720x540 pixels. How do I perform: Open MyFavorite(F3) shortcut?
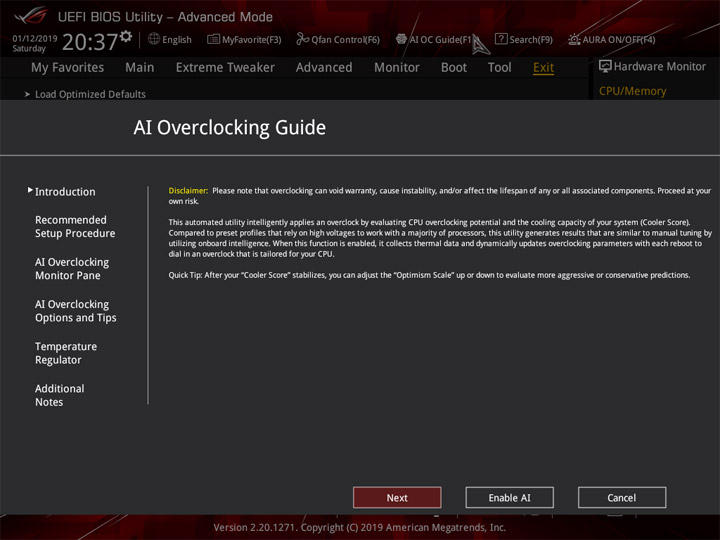[252, 40]
